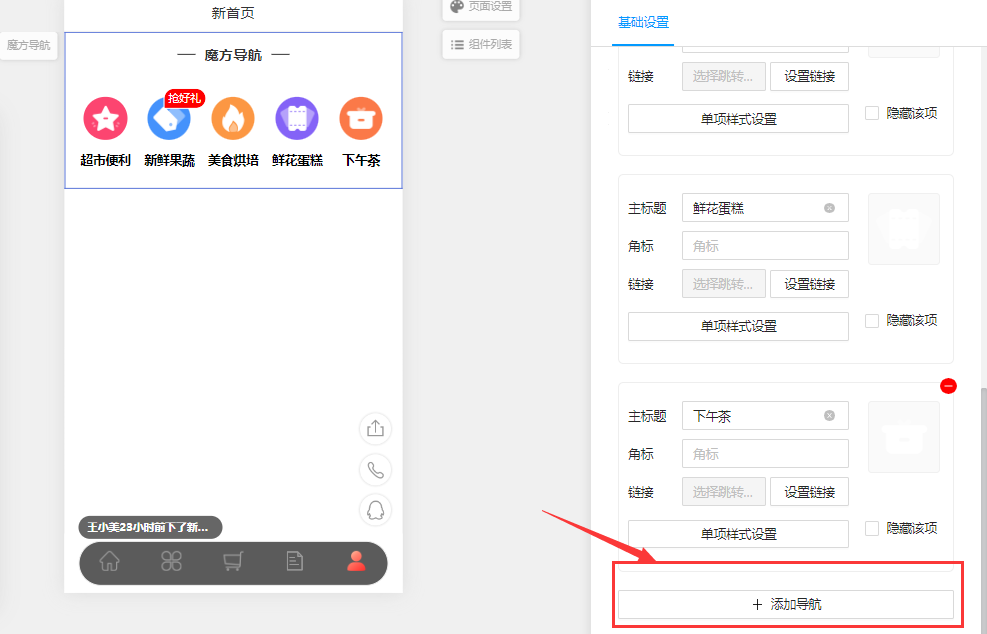Click the 超市便利 star icon
987x634 pixels.
coord(105,119)
